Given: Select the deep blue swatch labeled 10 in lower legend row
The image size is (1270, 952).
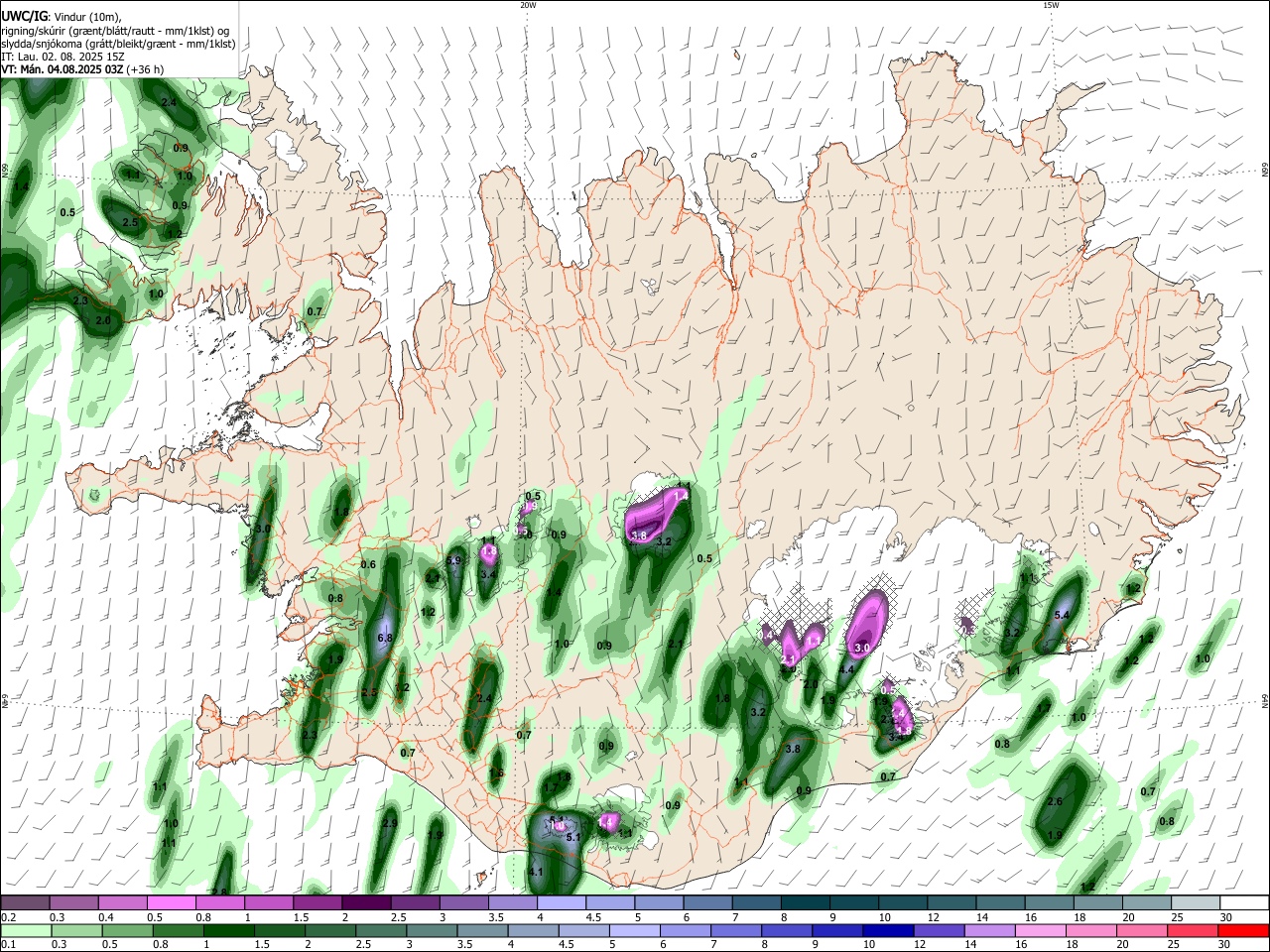Looking at the screenshot, I should tap(888, 930).
